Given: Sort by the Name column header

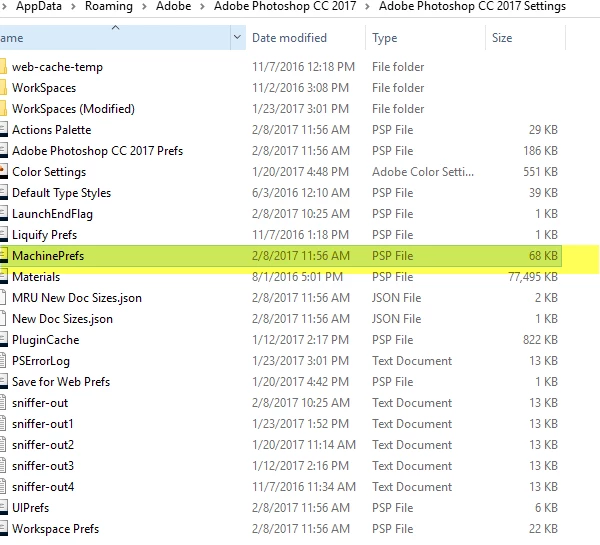Looking at the screenshot, I should pyautogui.click(x=115, y=38).
